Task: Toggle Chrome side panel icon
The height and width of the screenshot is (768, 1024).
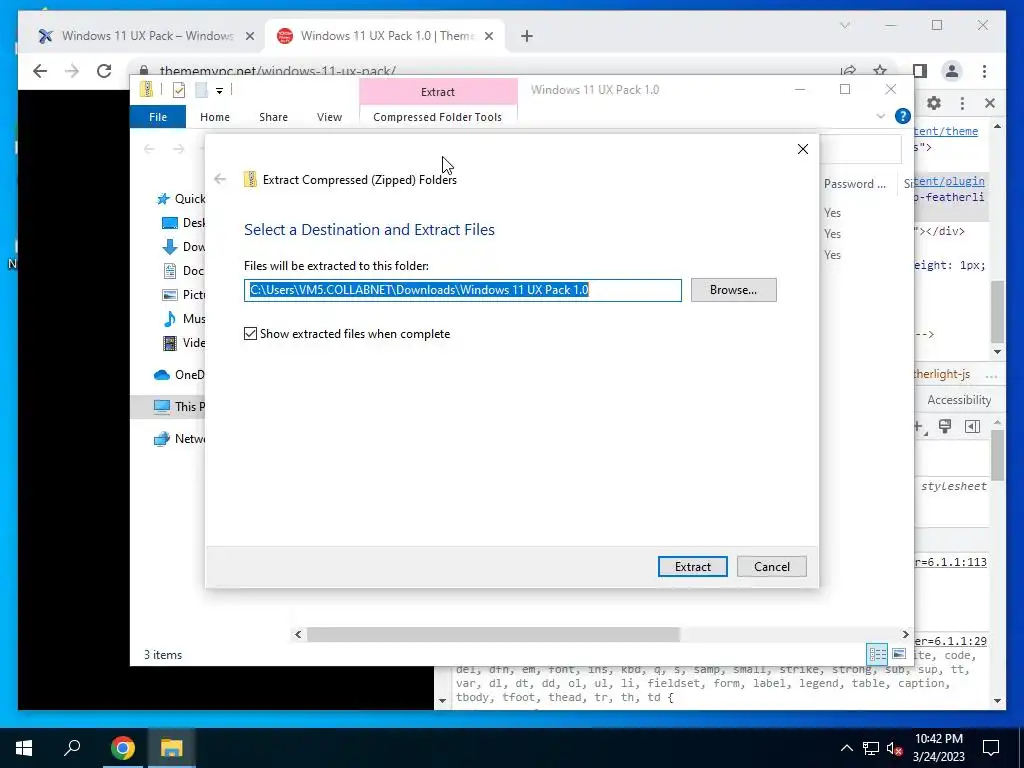Action: [x=920, y=71]
